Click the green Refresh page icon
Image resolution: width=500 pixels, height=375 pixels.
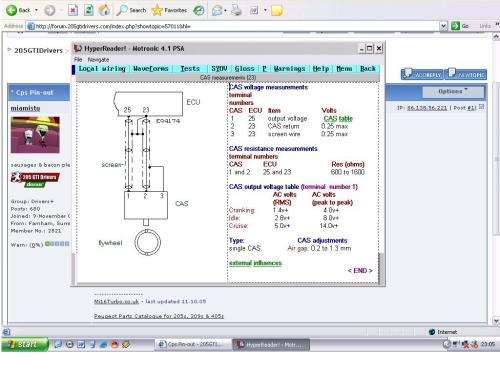(88, 10)
